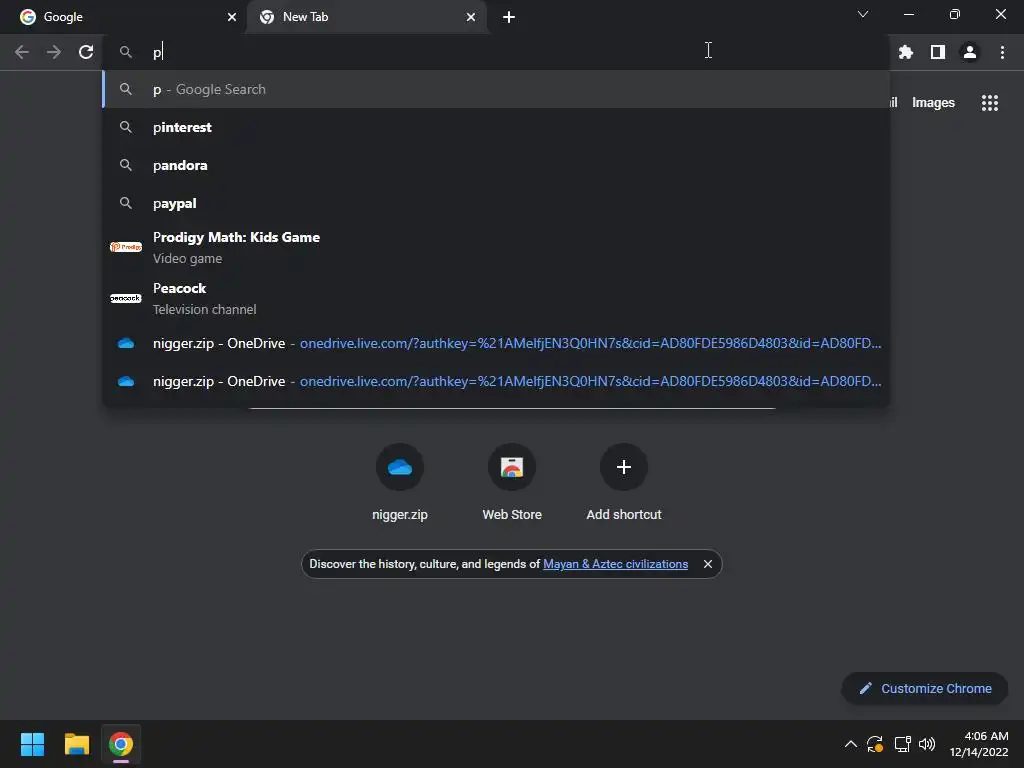Open the Images link
1024x768 pixels.
[933, 103]
